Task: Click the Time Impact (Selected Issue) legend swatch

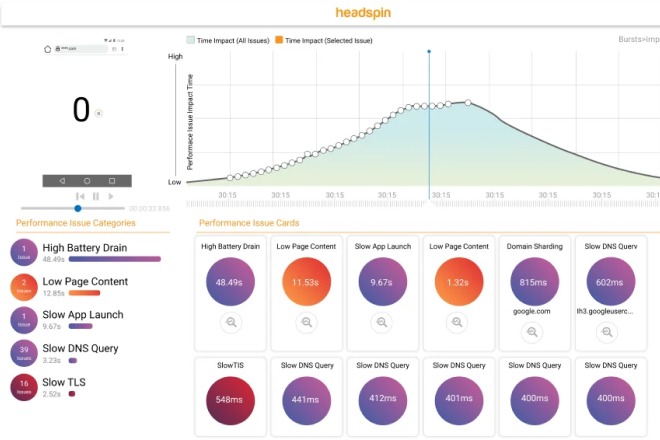Action: pos(280,40)
